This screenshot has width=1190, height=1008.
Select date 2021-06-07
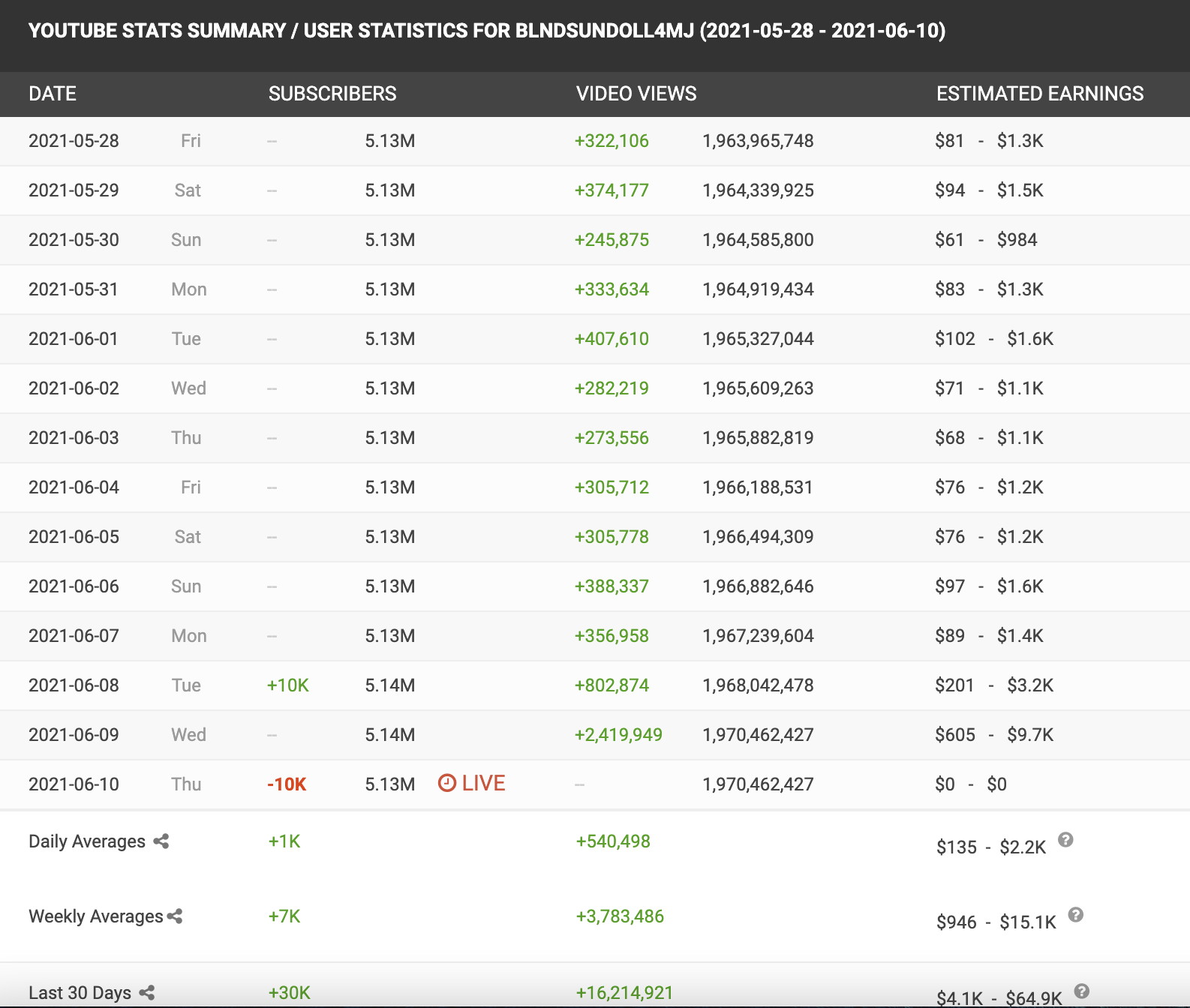tap(74, 636)
